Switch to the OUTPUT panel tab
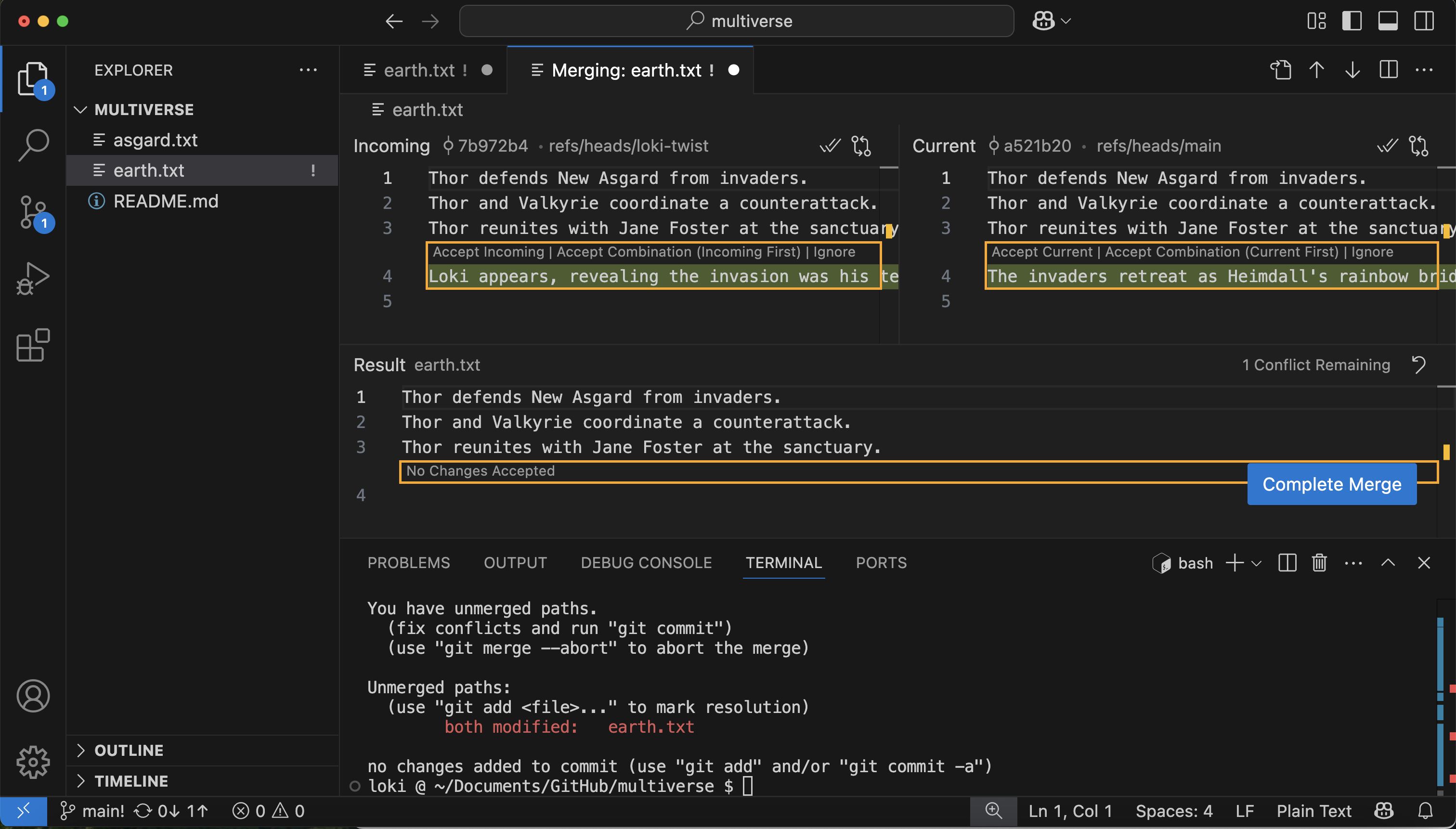This screenshot has width=1456, height=829. point(515,562)
